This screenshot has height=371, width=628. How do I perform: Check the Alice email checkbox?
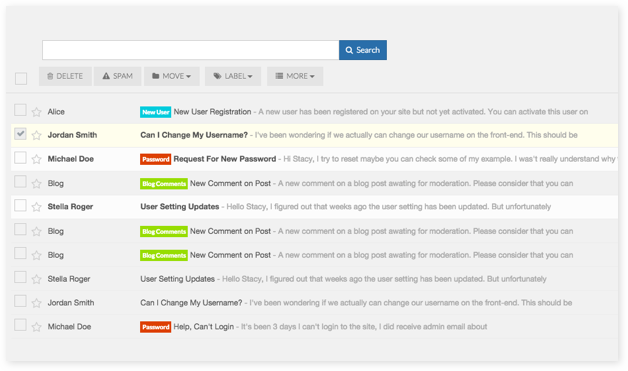pyautogui.click(x=20, y=110)
